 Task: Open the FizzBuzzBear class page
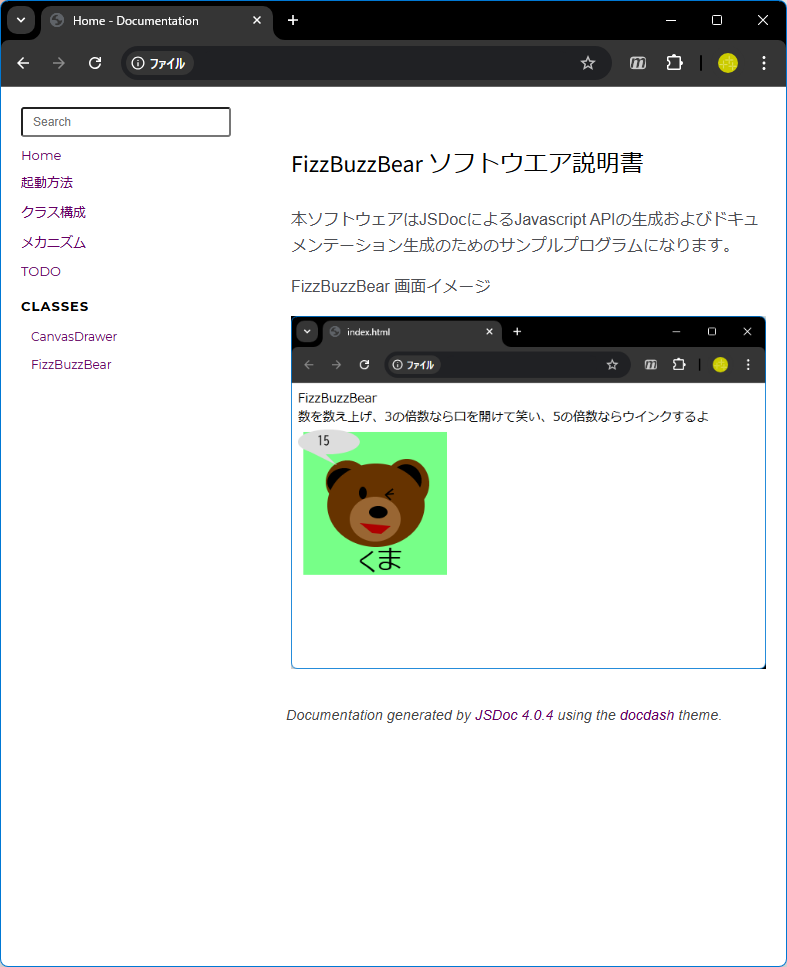point(71,364)
